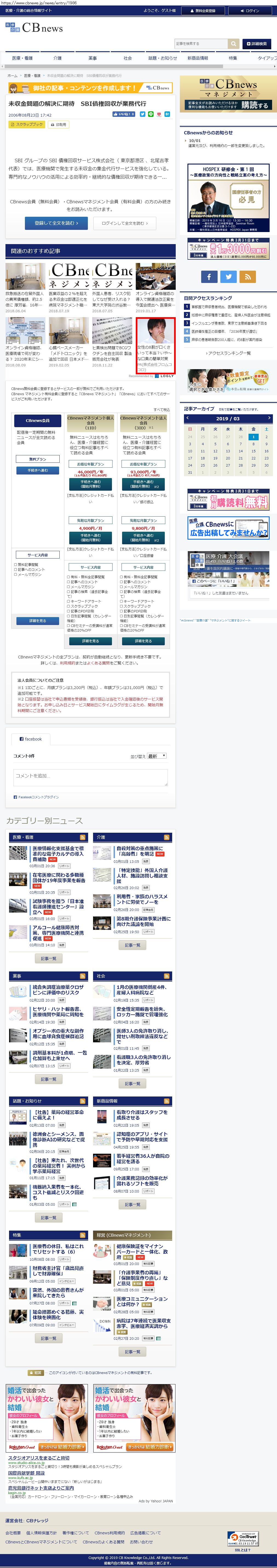Viewport: 277px width, 1568px height.
Task: Click the ログイン button in top bar
Action: point(250,10)
